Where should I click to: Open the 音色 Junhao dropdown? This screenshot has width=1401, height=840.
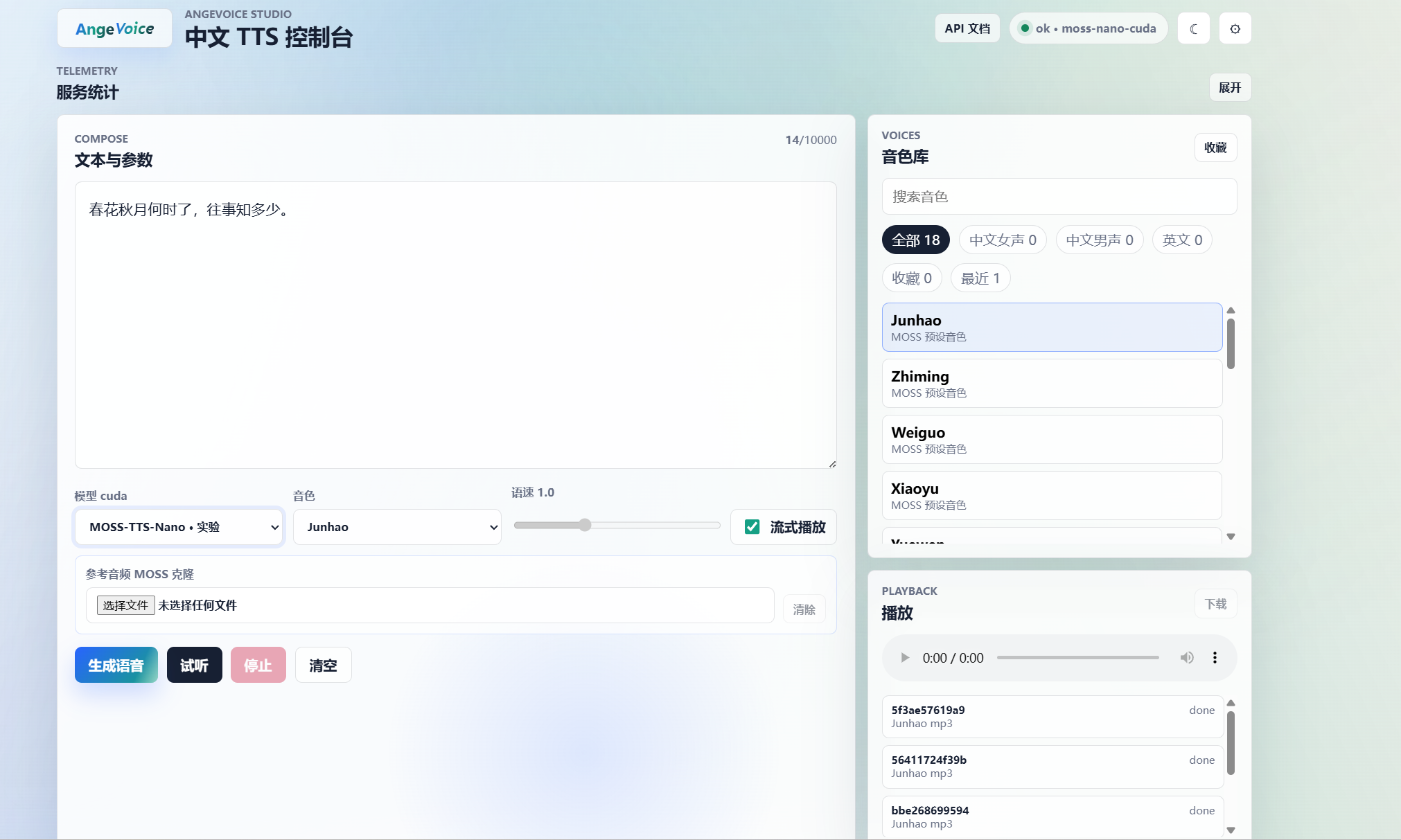[x=397, y=527]
